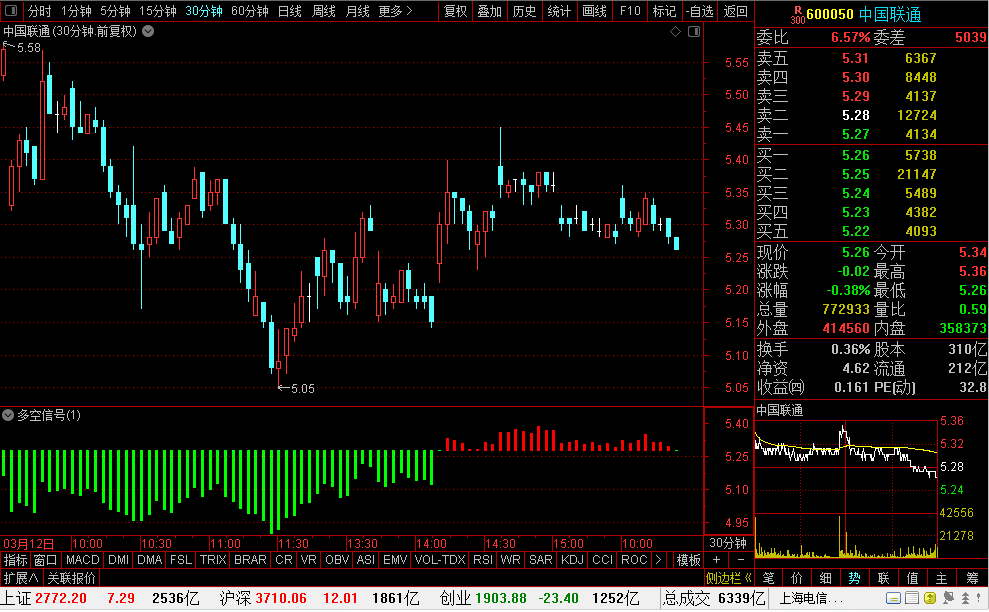The image size is (989, 612).
Task: Open the 关联报价 related quotes tab
Action: coord(71,578)
